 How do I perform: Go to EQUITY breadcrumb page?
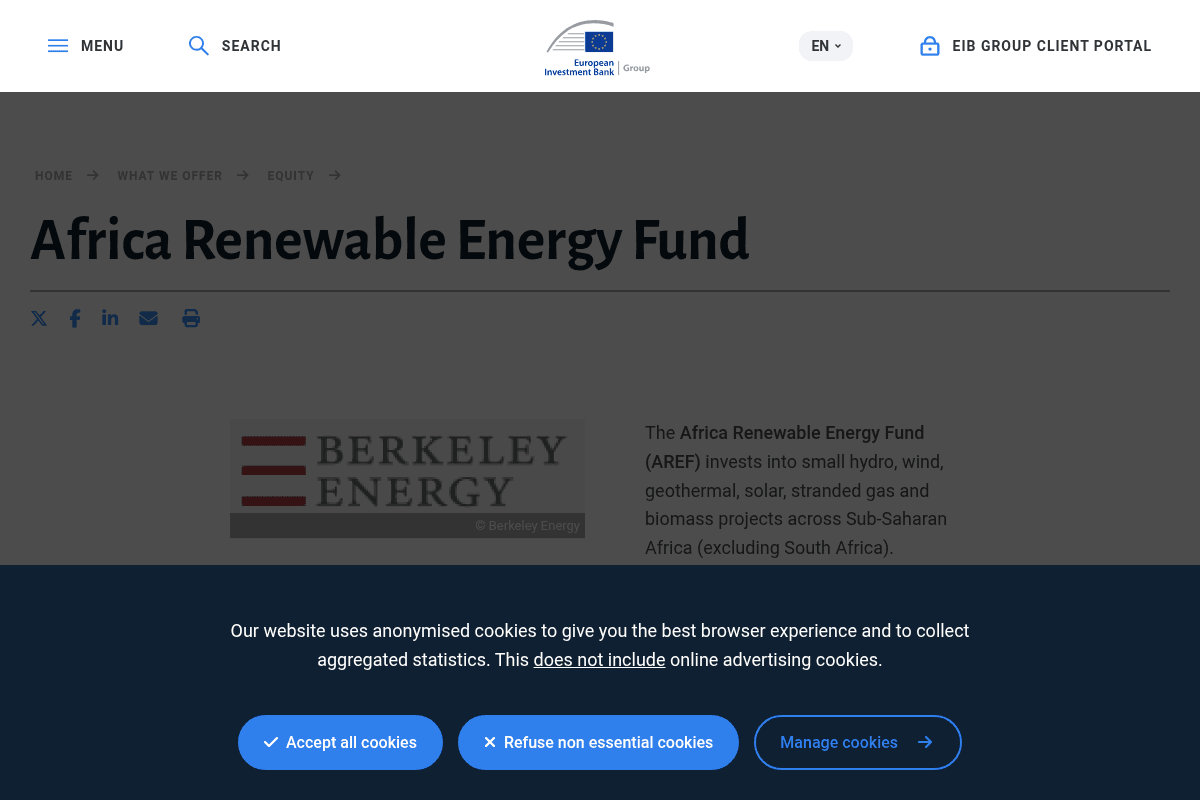pos(290,175)
